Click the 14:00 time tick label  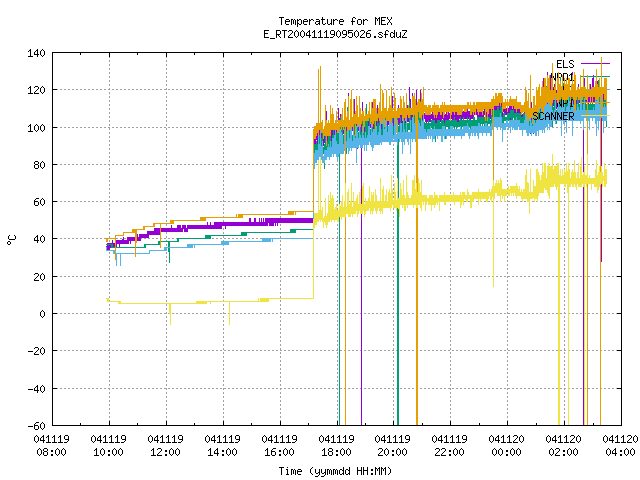click(x=222, y=452)
